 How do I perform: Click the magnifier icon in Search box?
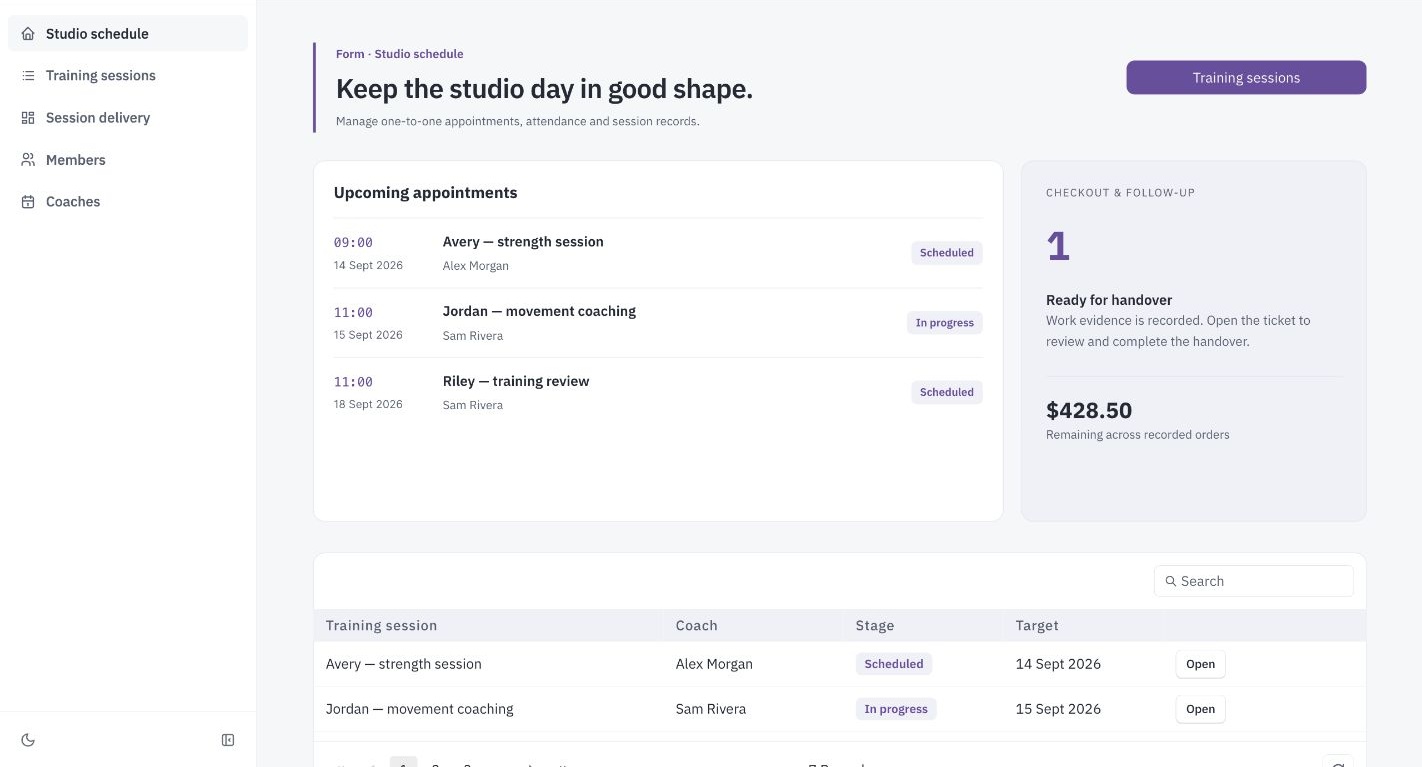coord(1171,581)
